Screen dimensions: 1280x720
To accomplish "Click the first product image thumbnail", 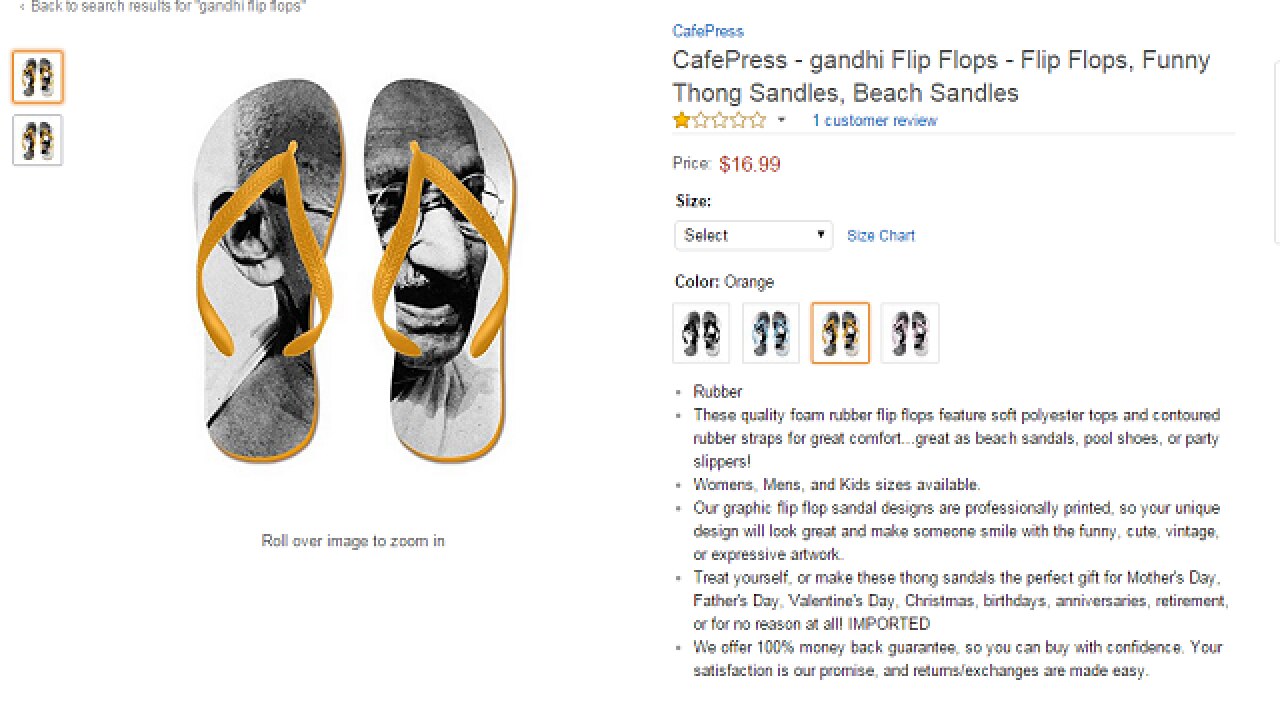I will pos(36,77).
